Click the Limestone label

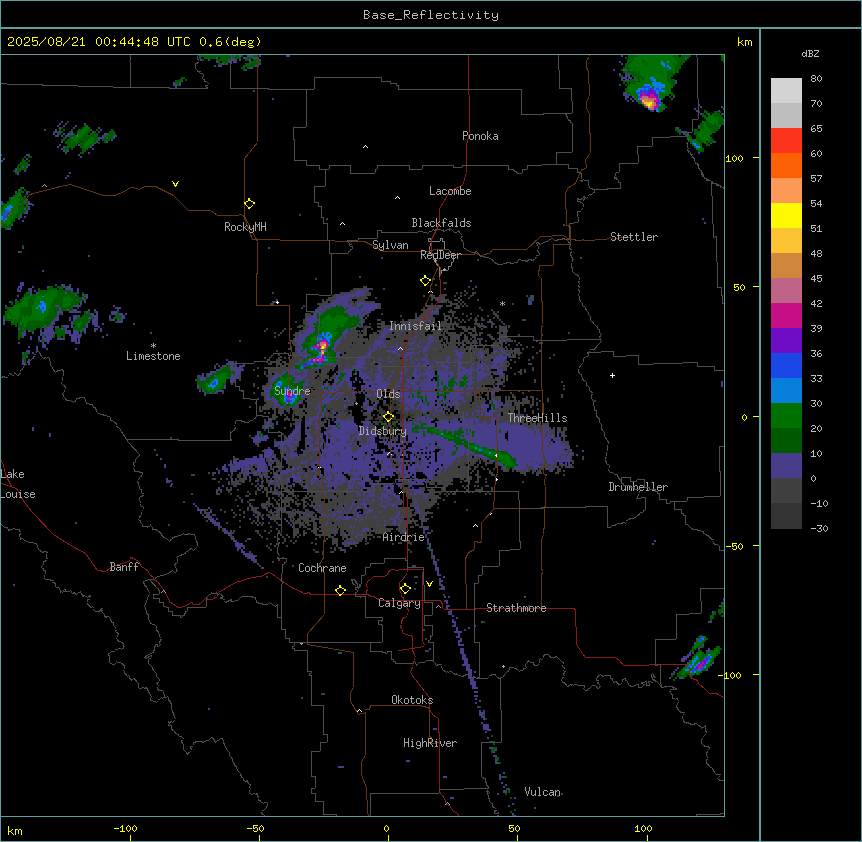pyautogui.click(x=153, y=356)
